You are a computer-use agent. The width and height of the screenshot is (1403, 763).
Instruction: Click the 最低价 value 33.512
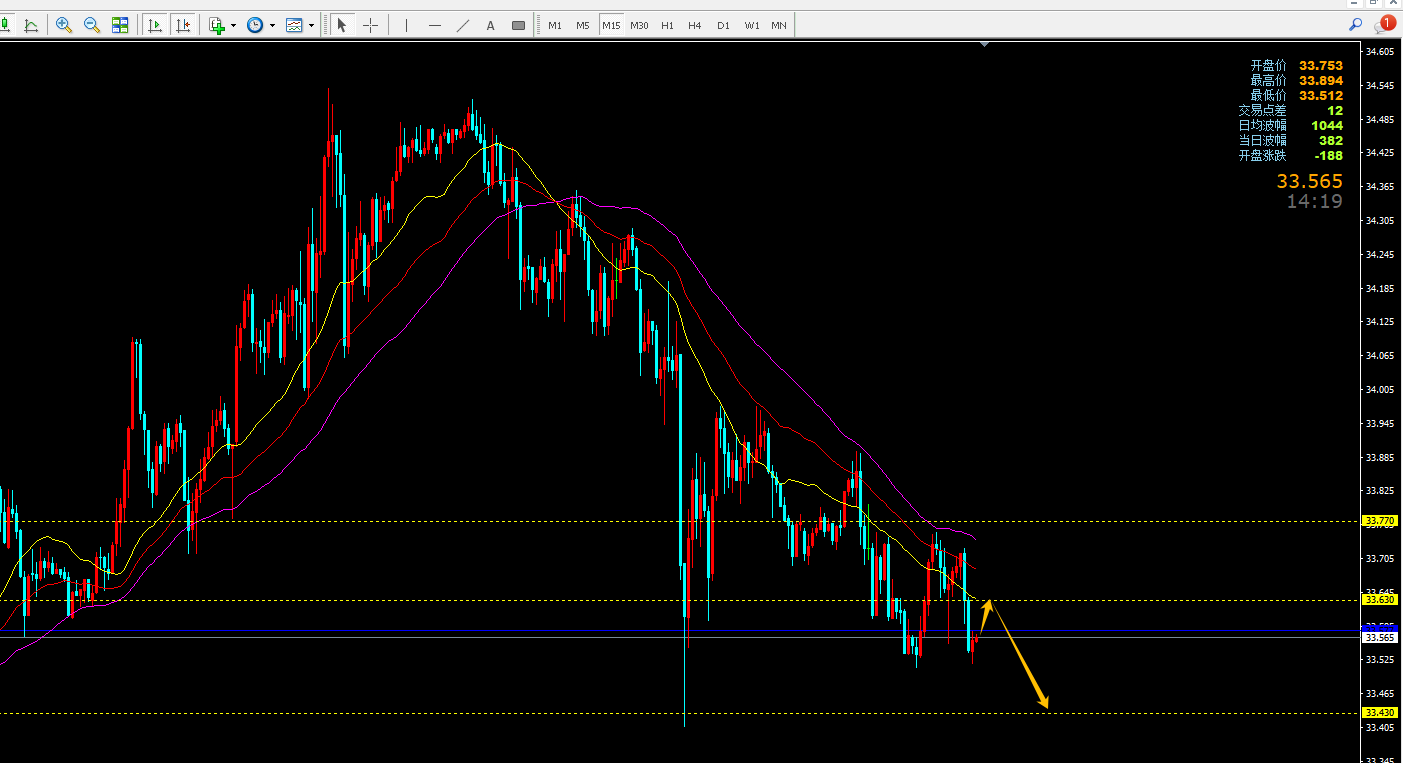[x=1321, y=95]
